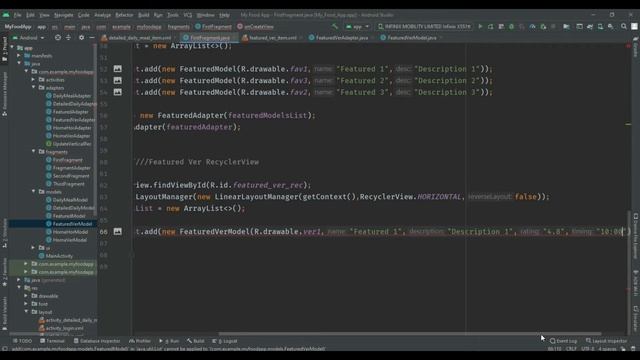The width and height of the screenshot is (640, 360).
Task: Expand the drawable folder arrow
Action: coord(26,296)
